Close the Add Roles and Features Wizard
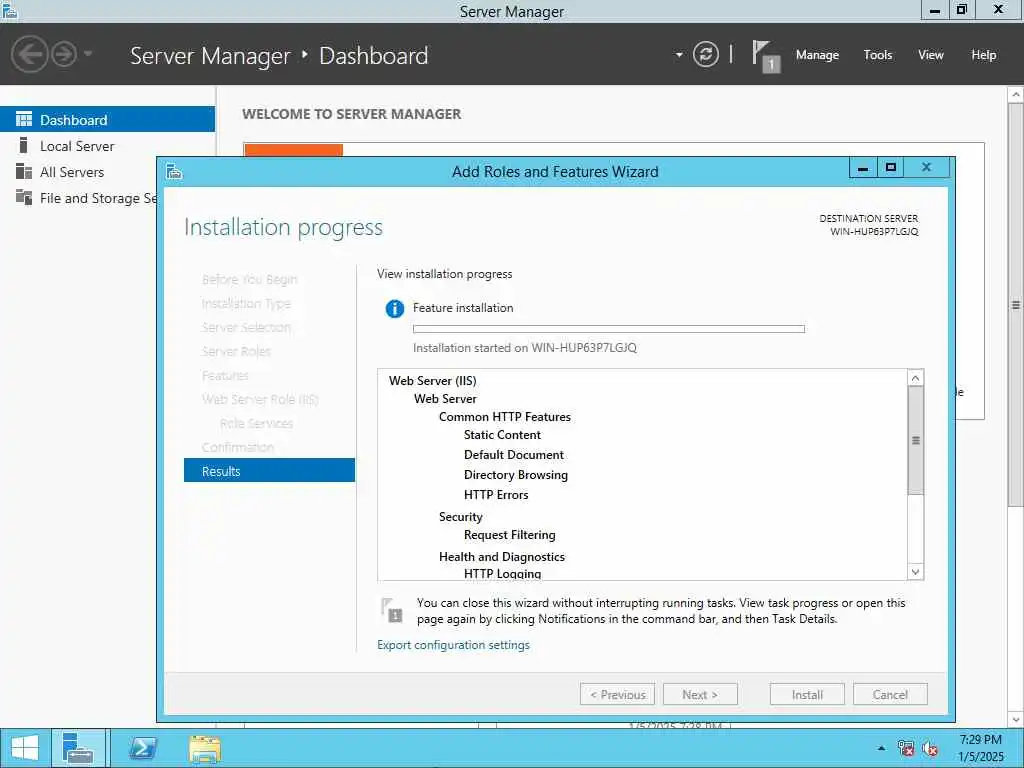The width and height of the screenshot is (1024, 768). pos(927,167)
